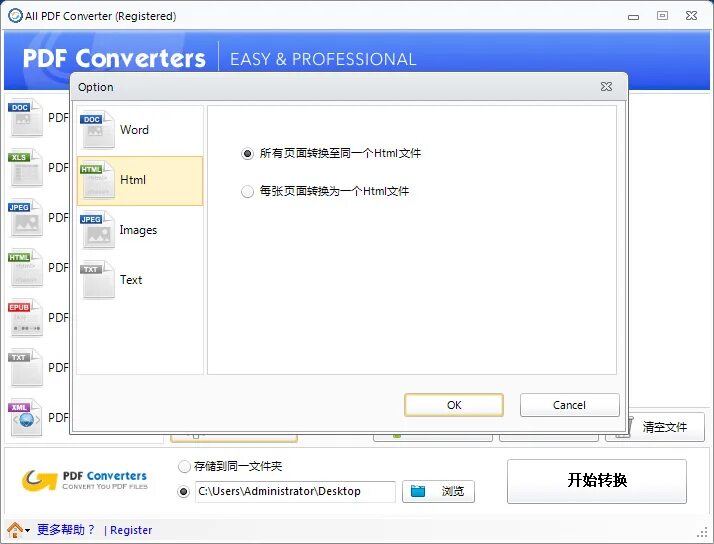Close the Option dialog with X
Screen dimensions: 714x544
pos(606,86)
